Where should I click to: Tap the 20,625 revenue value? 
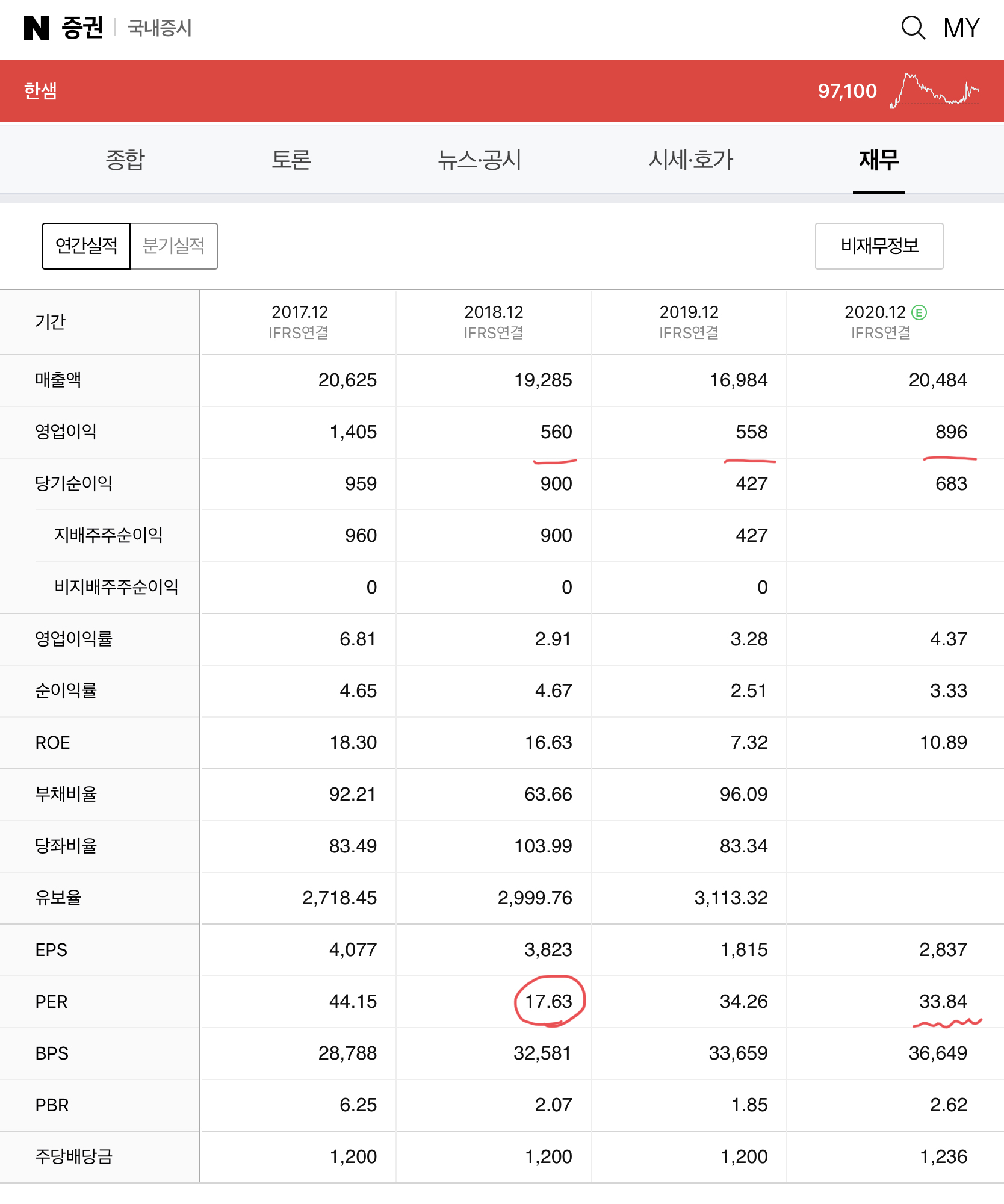[x=347, y=380]
